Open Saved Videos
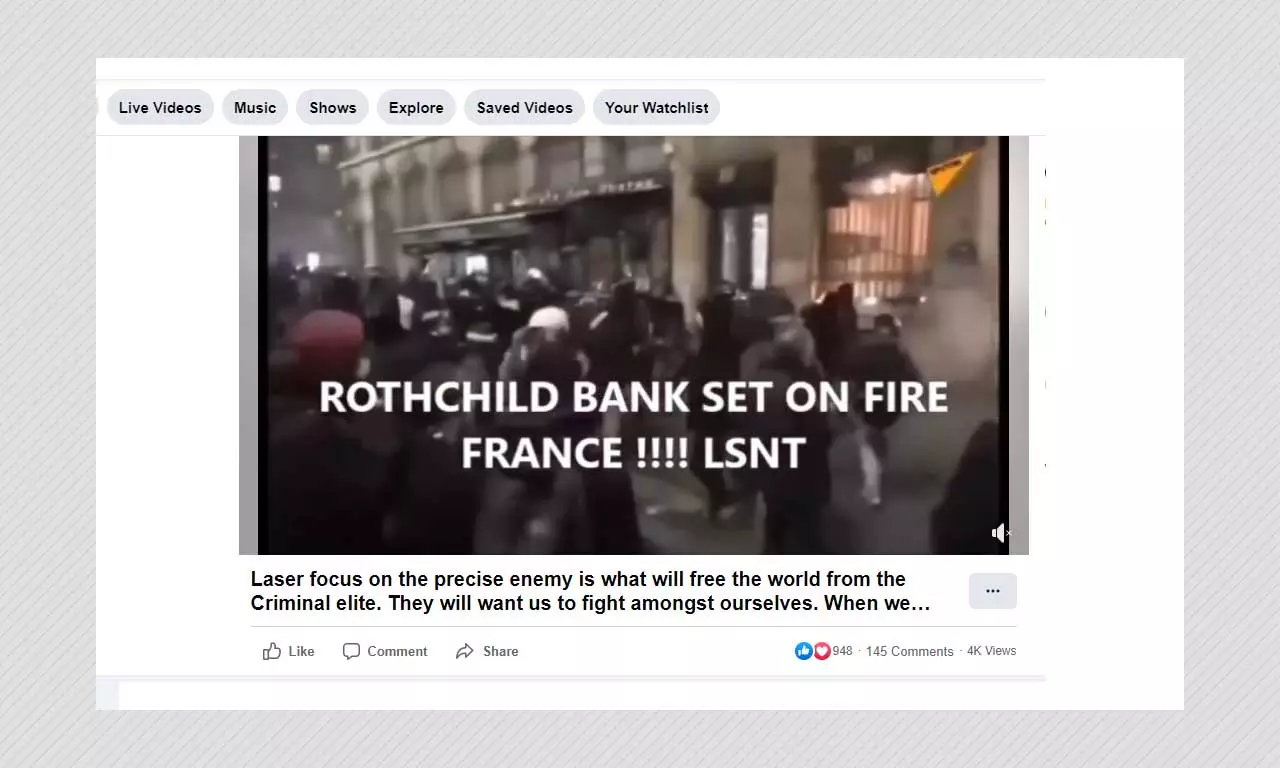This screenshot has height=768, width=1280. [x=525, y=108]
